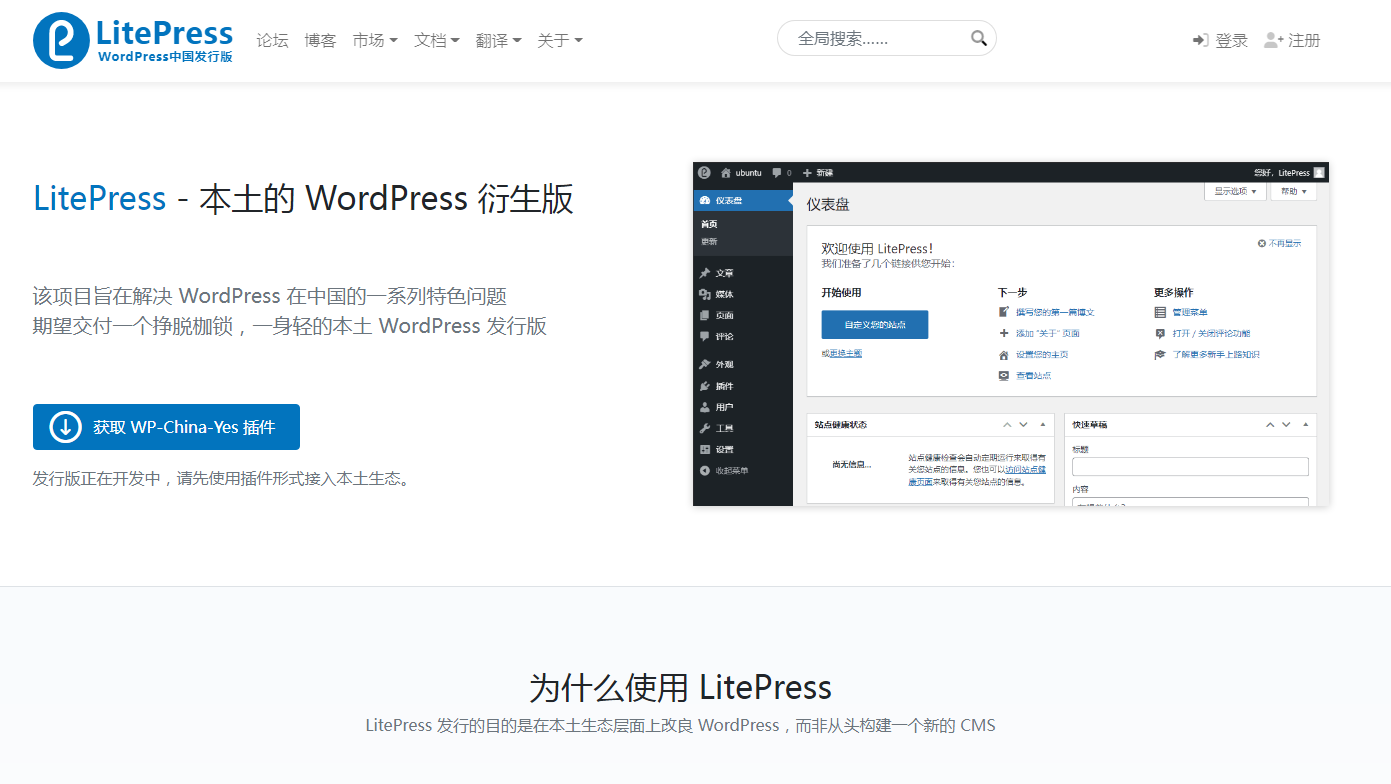Click 获取 WP-China-Yes 插件 button
This screenshot has width=1391, height=784.
(166, 427)
